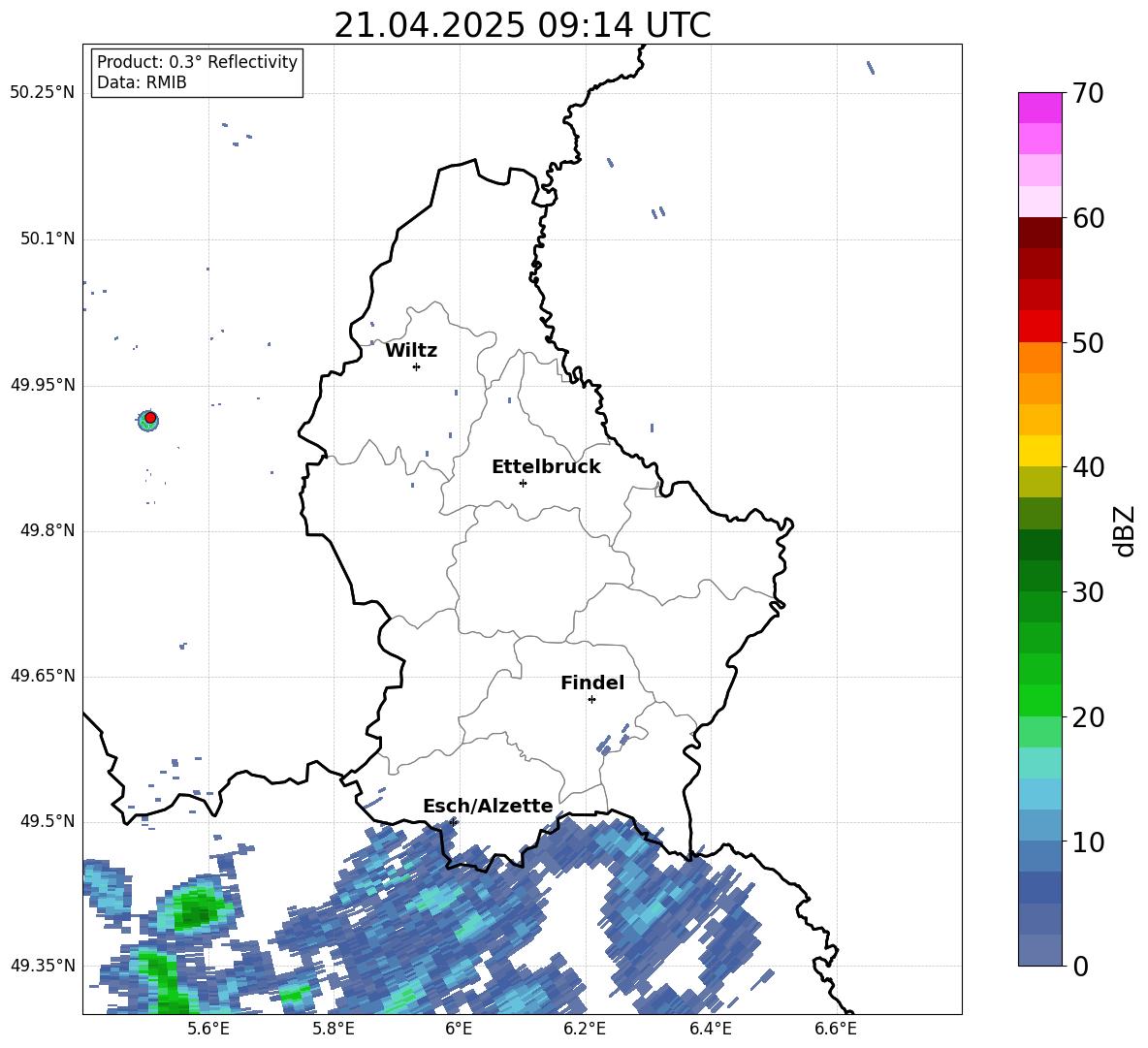Click the bright red 50 dBZ colorbar band
This screenshot has height=1048, width=1148.
(1039, 327)
